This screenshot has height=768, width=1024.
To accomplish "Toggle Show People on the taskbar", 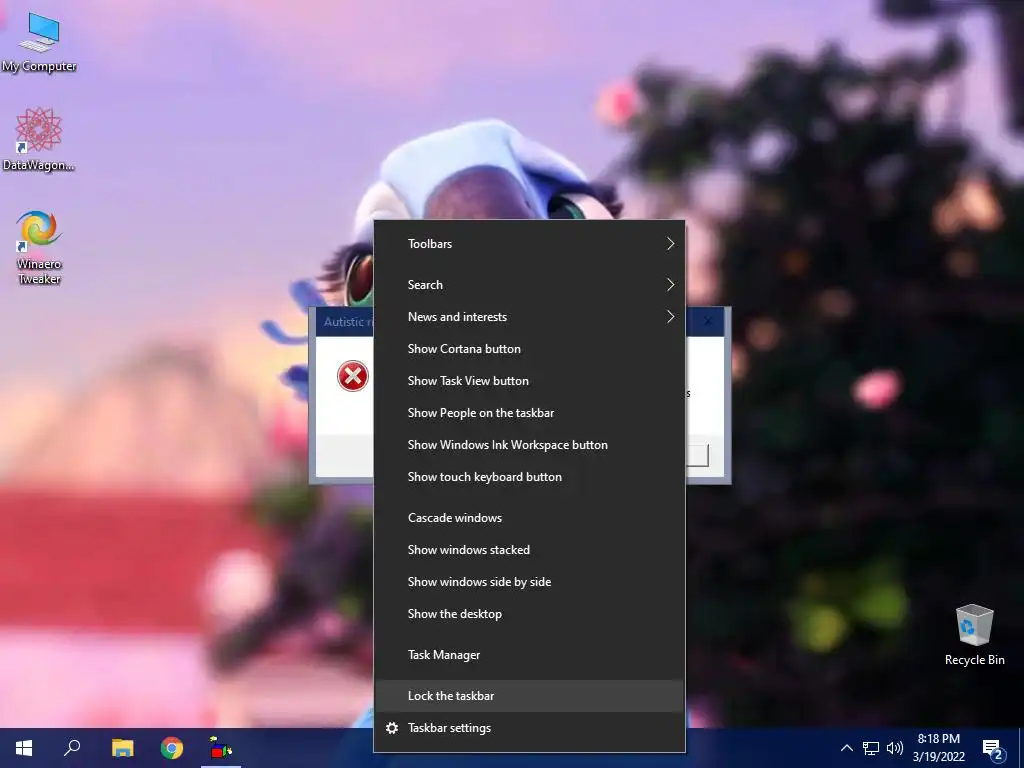I will coord(529,413).
